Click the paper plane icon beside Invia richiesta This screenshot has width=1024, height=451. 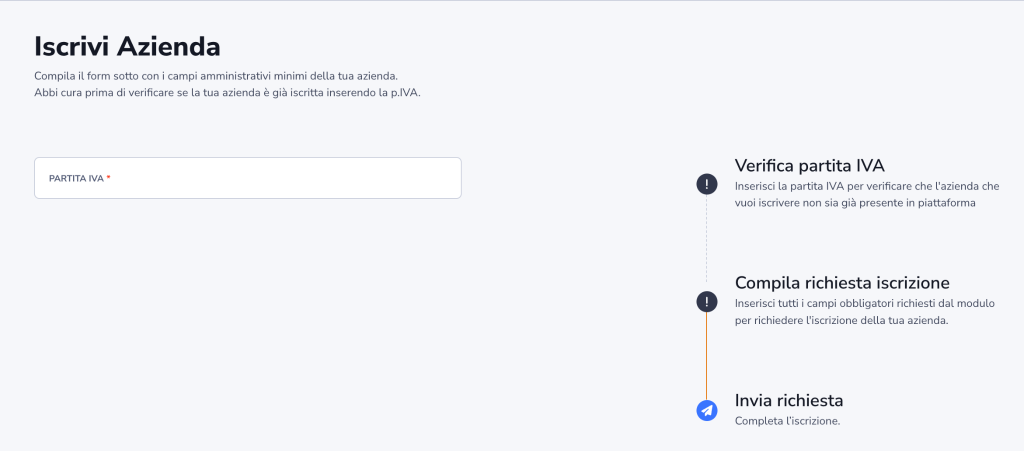click(x=707, y=410)
